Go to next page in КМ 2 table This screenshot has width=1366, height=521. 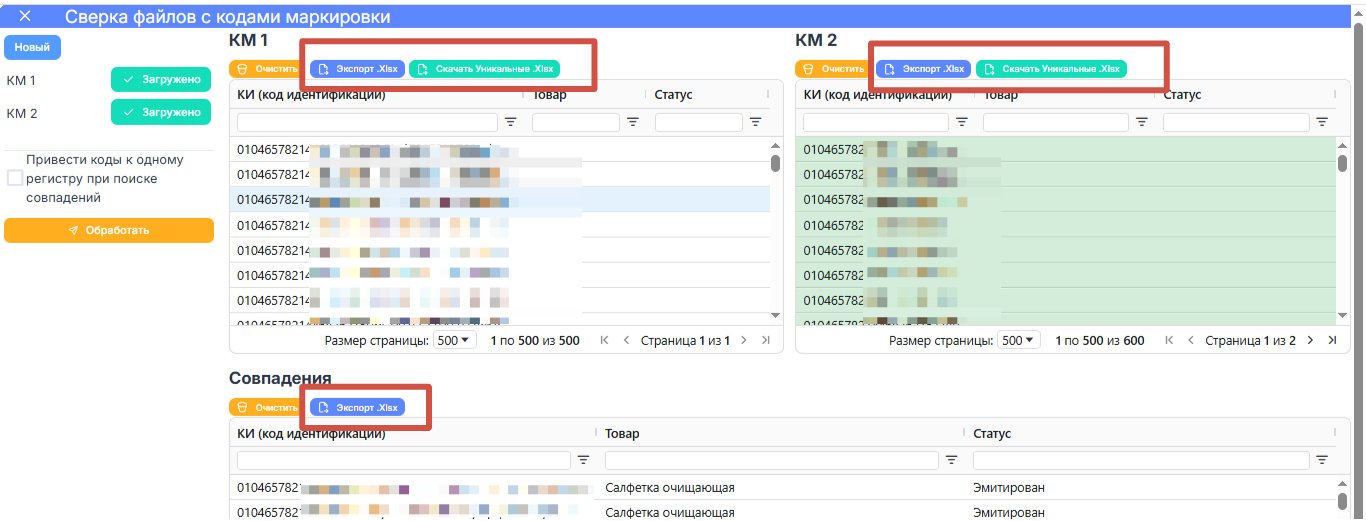[x=1312, y=340]
